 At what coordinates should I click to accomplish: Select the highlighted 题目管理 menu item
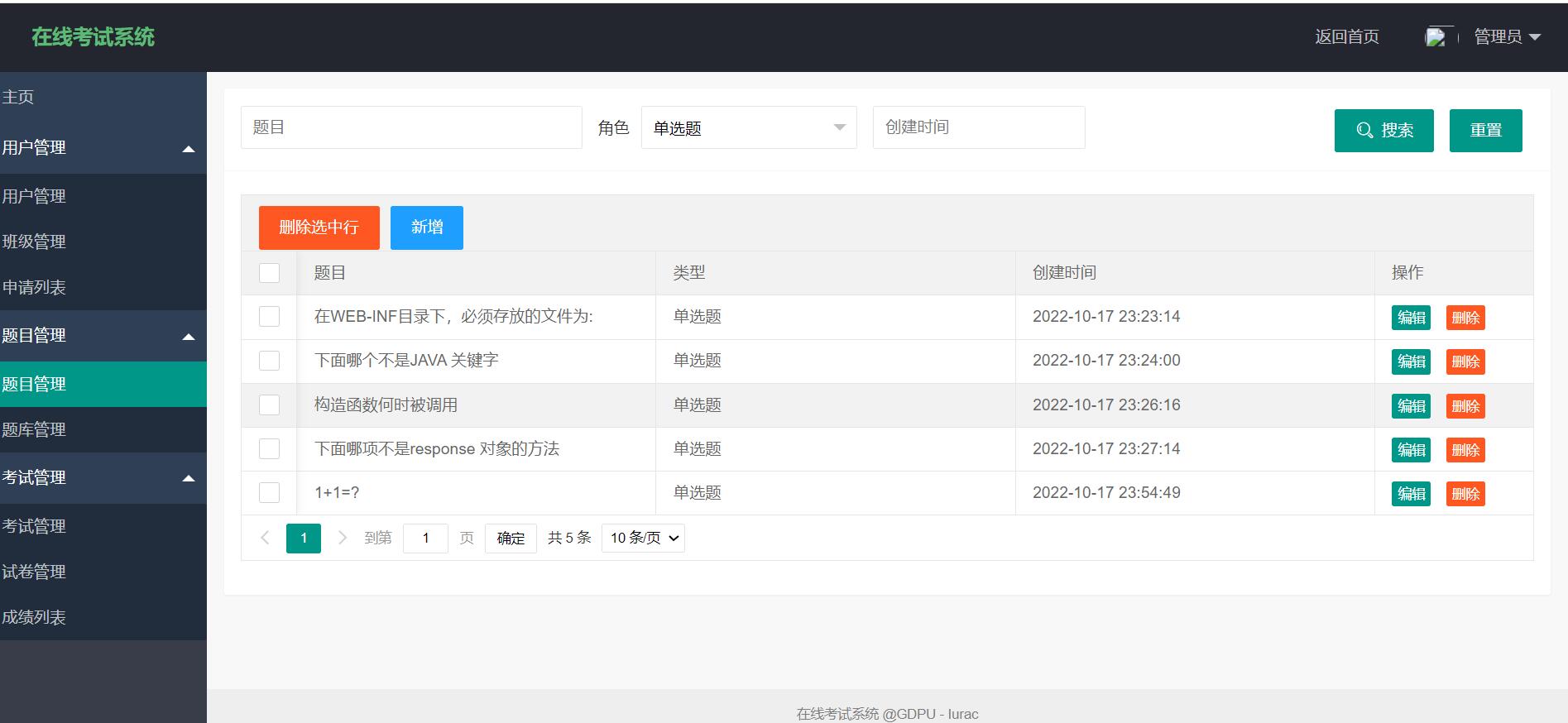[x=103, y=384]
